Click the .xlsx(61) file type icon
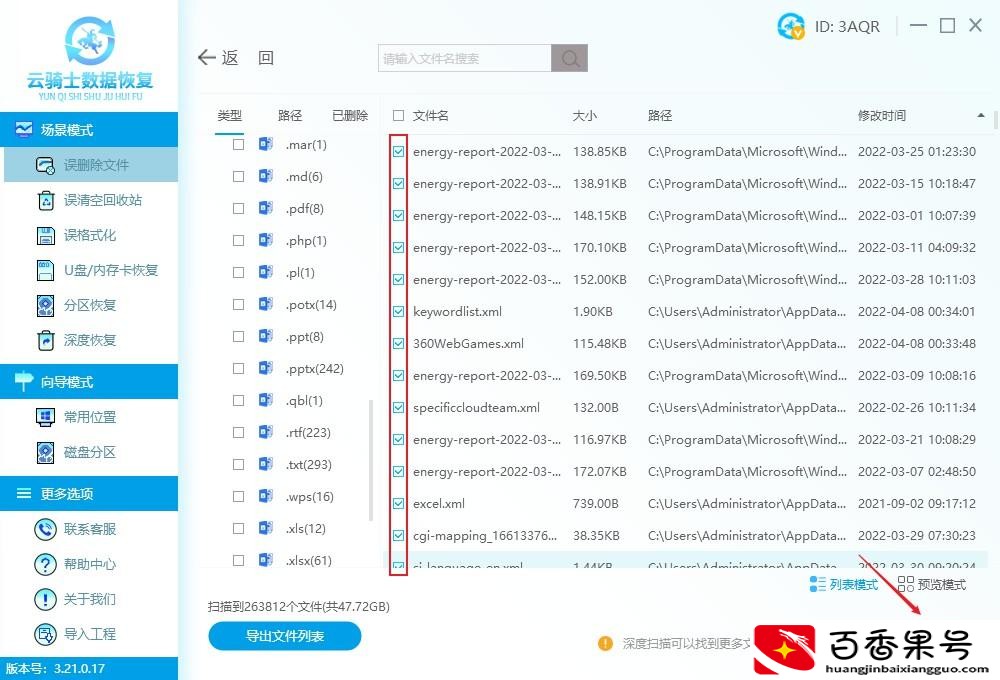The image size is (1000, 680). [x=266, y=560]
